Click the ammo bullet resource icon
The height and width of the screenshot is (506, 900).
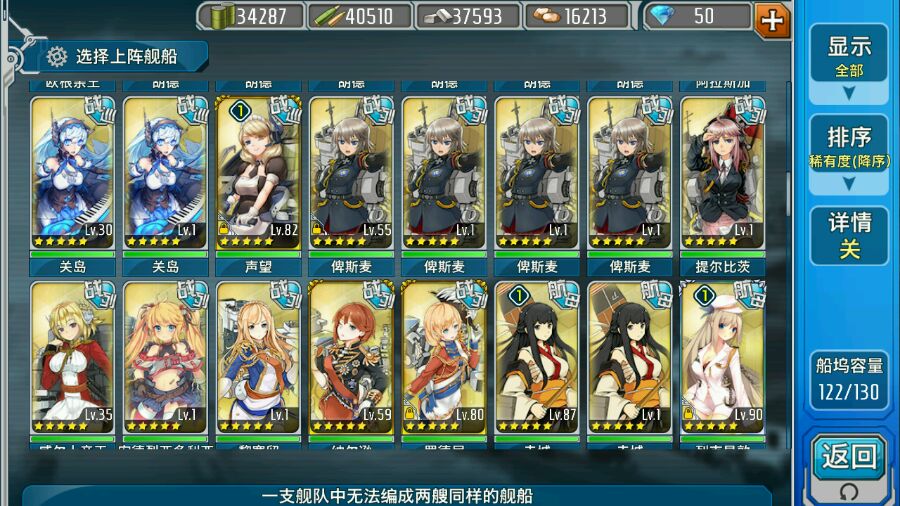[x=329, y=16]
